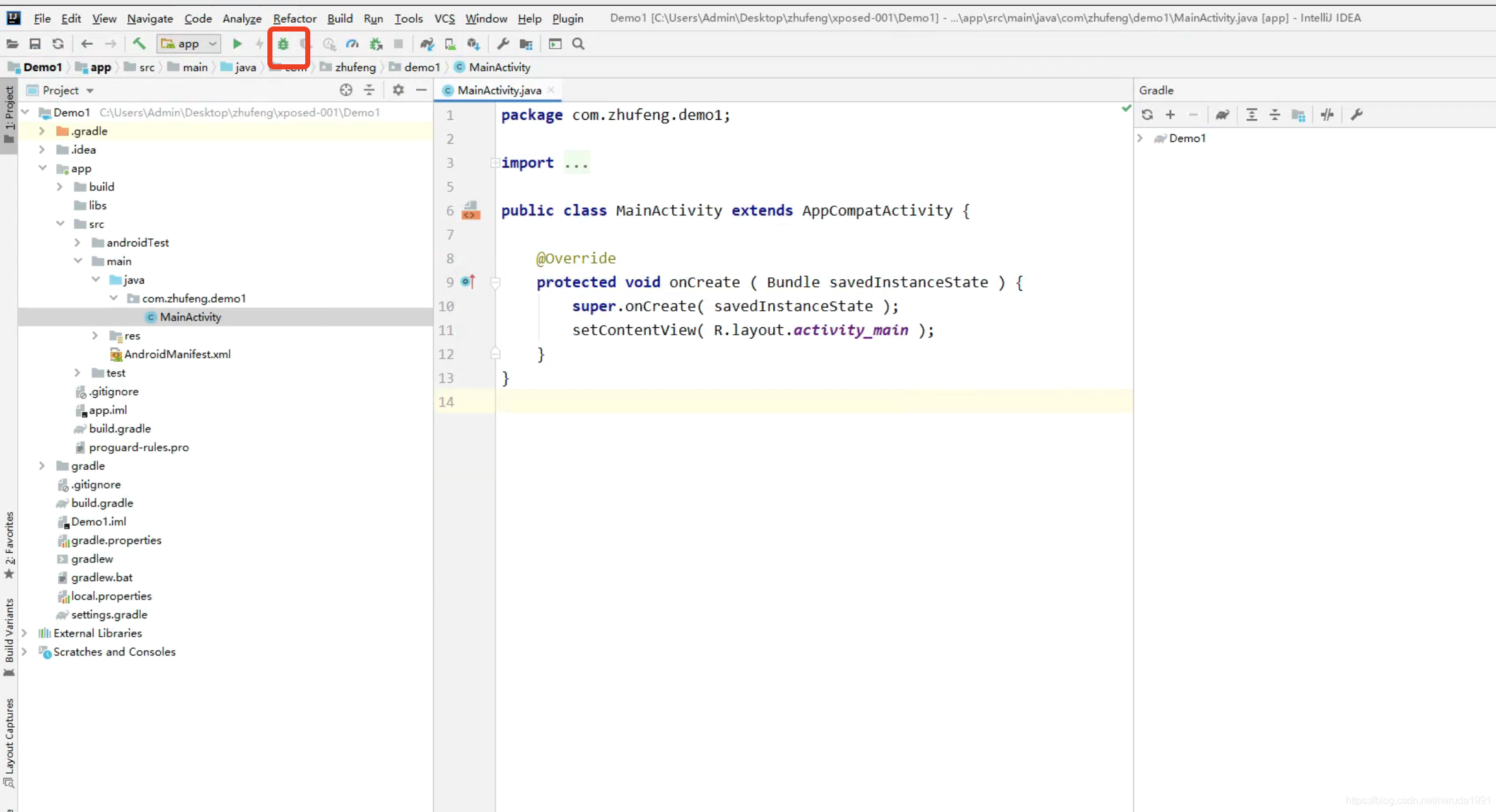The image size is (1496, 812).
Task: Click the green hammer Build Project icon
Action: pyautogui.click(x=139, y=44)
